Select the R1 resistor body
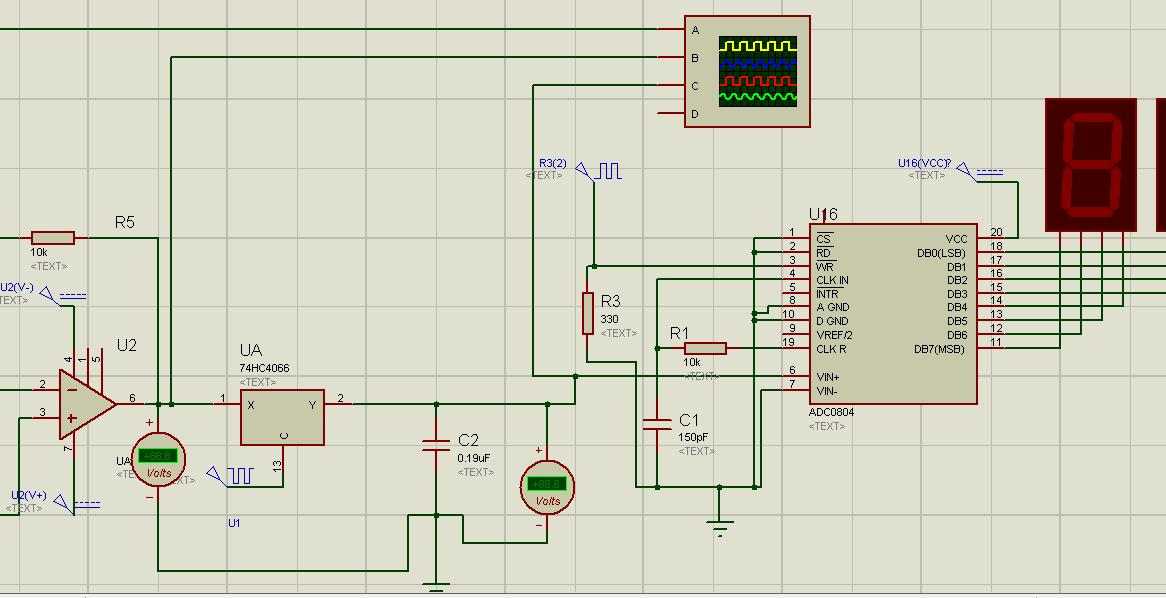Viewport: 1166px width, 598px height. point(705,348)
